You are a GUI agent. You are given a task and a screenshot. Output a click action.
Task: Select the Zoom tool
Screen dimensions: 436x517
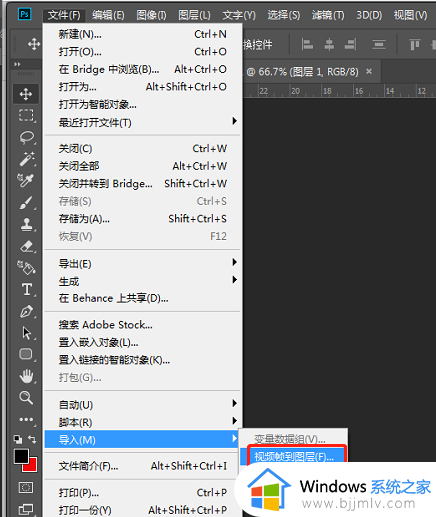[x=26, y=397]
